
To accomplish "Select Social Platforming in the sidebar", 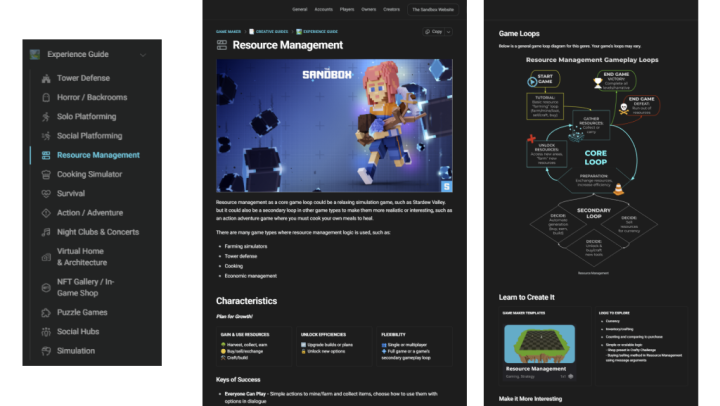I will 90,136.
